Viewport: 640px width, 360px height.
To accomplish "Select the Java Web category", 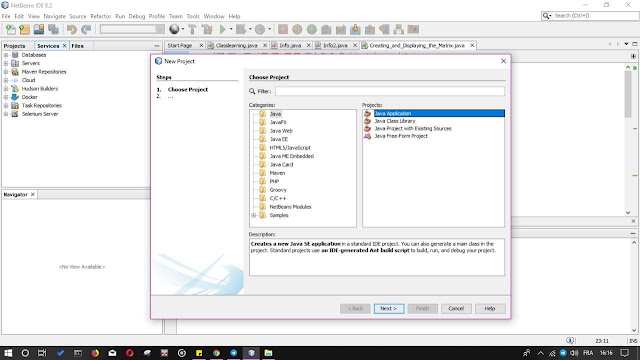I will [281, 131].
